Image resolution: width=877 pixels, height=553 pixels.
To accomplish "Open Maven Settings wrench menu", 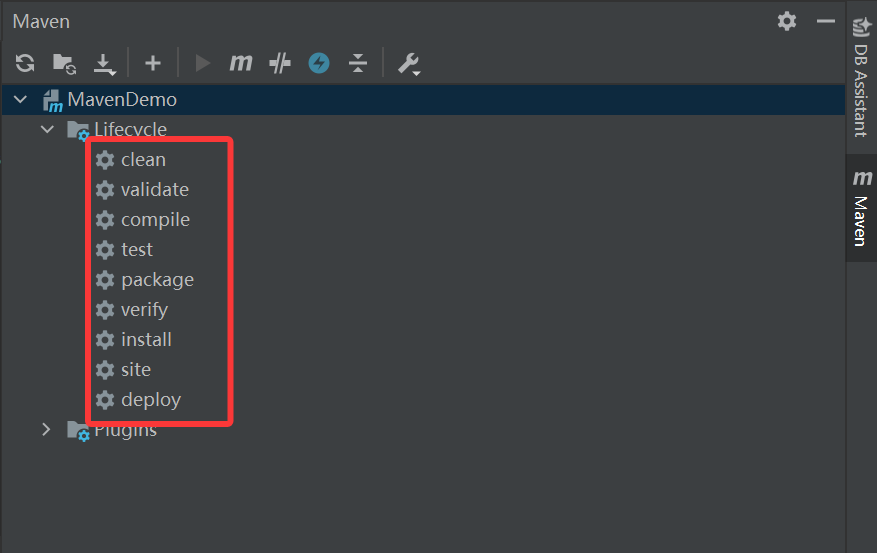I will (x=409, y=64).
